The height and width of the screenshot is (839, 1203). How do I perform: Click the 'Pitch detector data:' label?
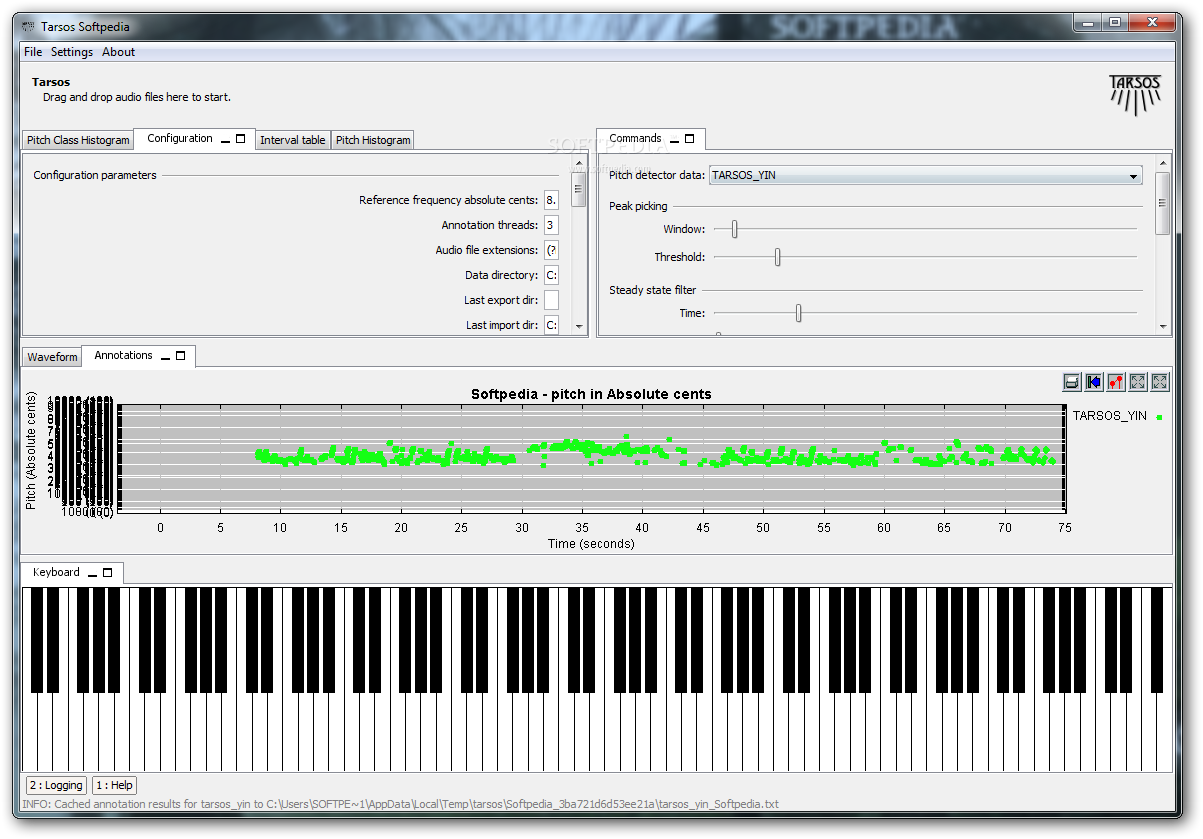[x=657, y=176]
